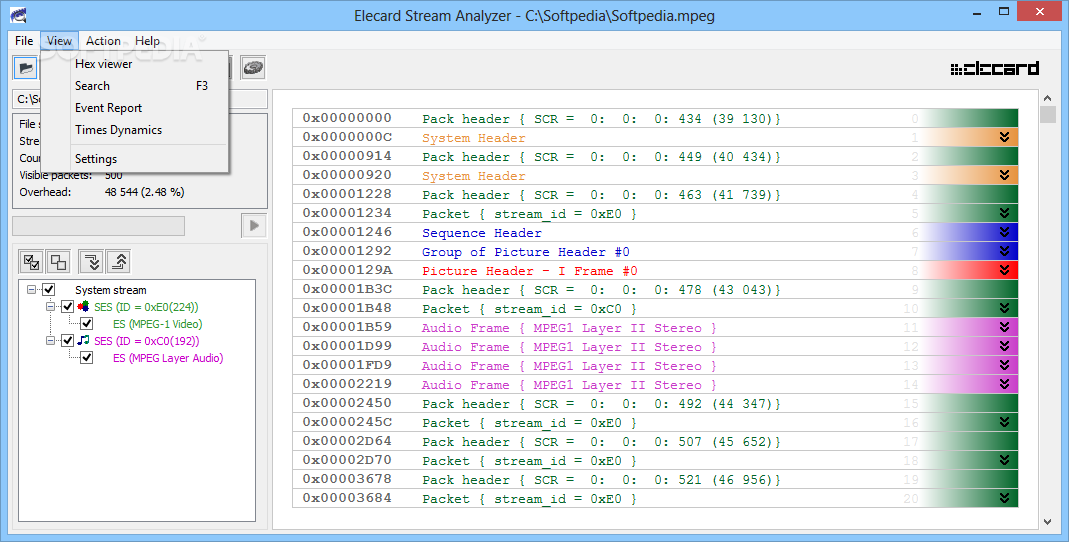Viewport: 1069px width, 542px height.
Task: Expand the Sequence Header row chevron
Action: [1004, 232]
